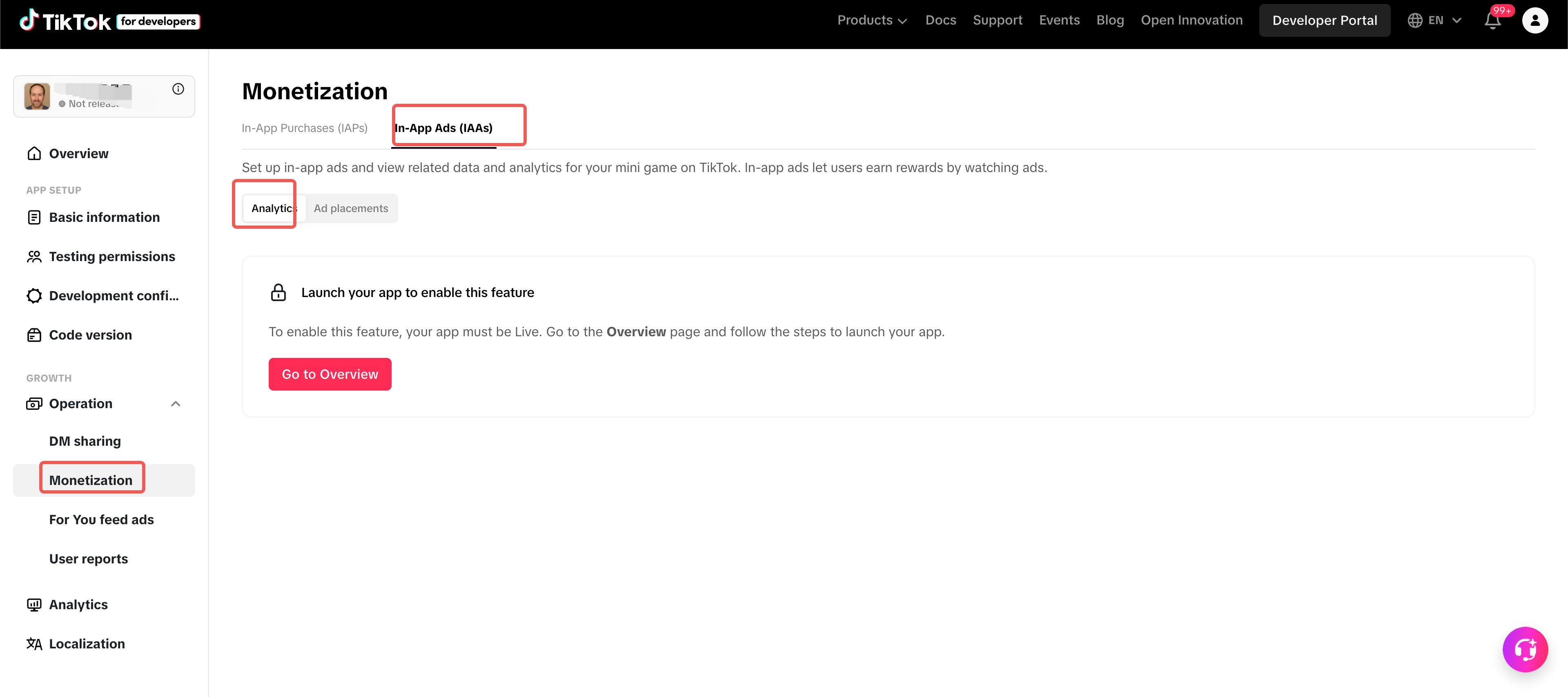The width and height of the screenshot is (1568, 697).
Task: Open Open Innovation in the top navigation
Action: [x=1191, y=21]
